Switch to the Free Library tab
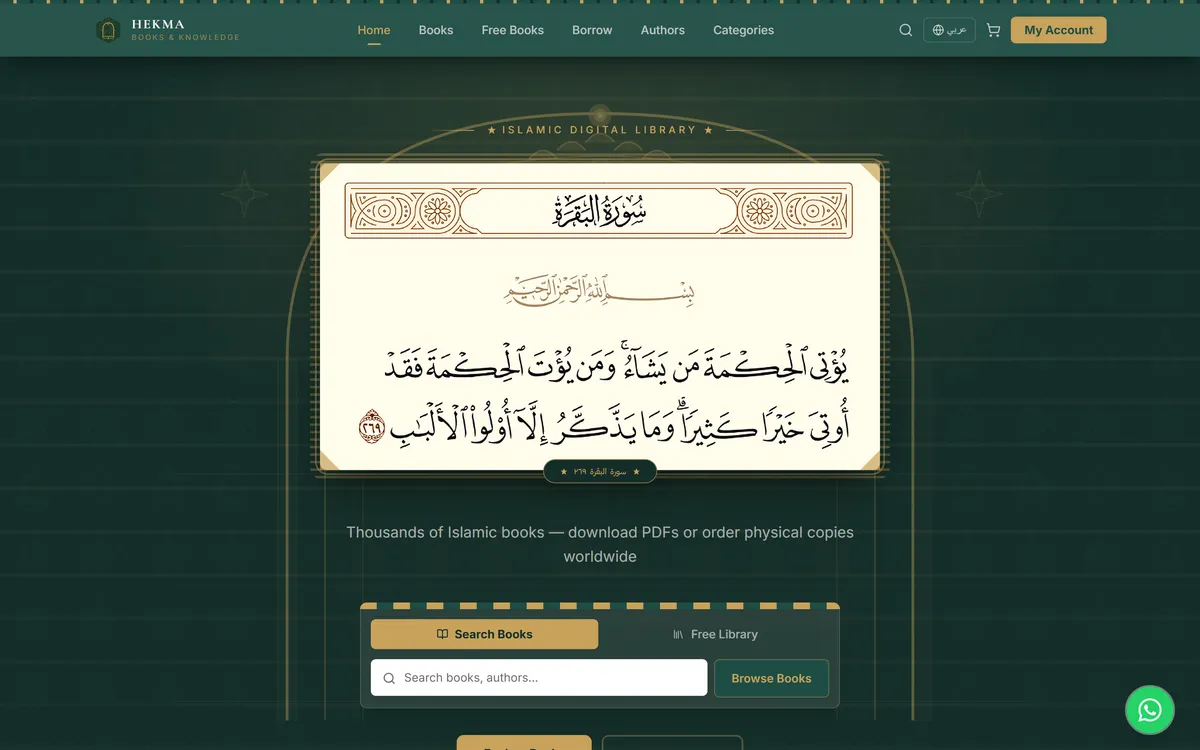 pos(715,634)
